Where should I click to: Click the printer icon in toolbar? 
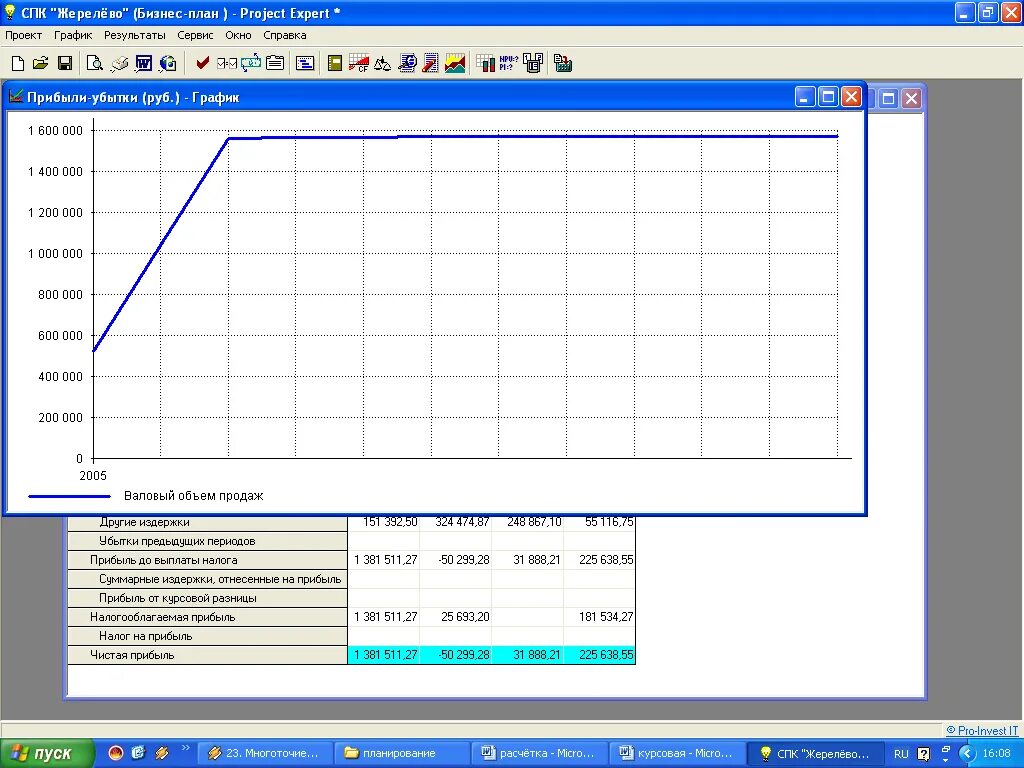coord(120,63)
